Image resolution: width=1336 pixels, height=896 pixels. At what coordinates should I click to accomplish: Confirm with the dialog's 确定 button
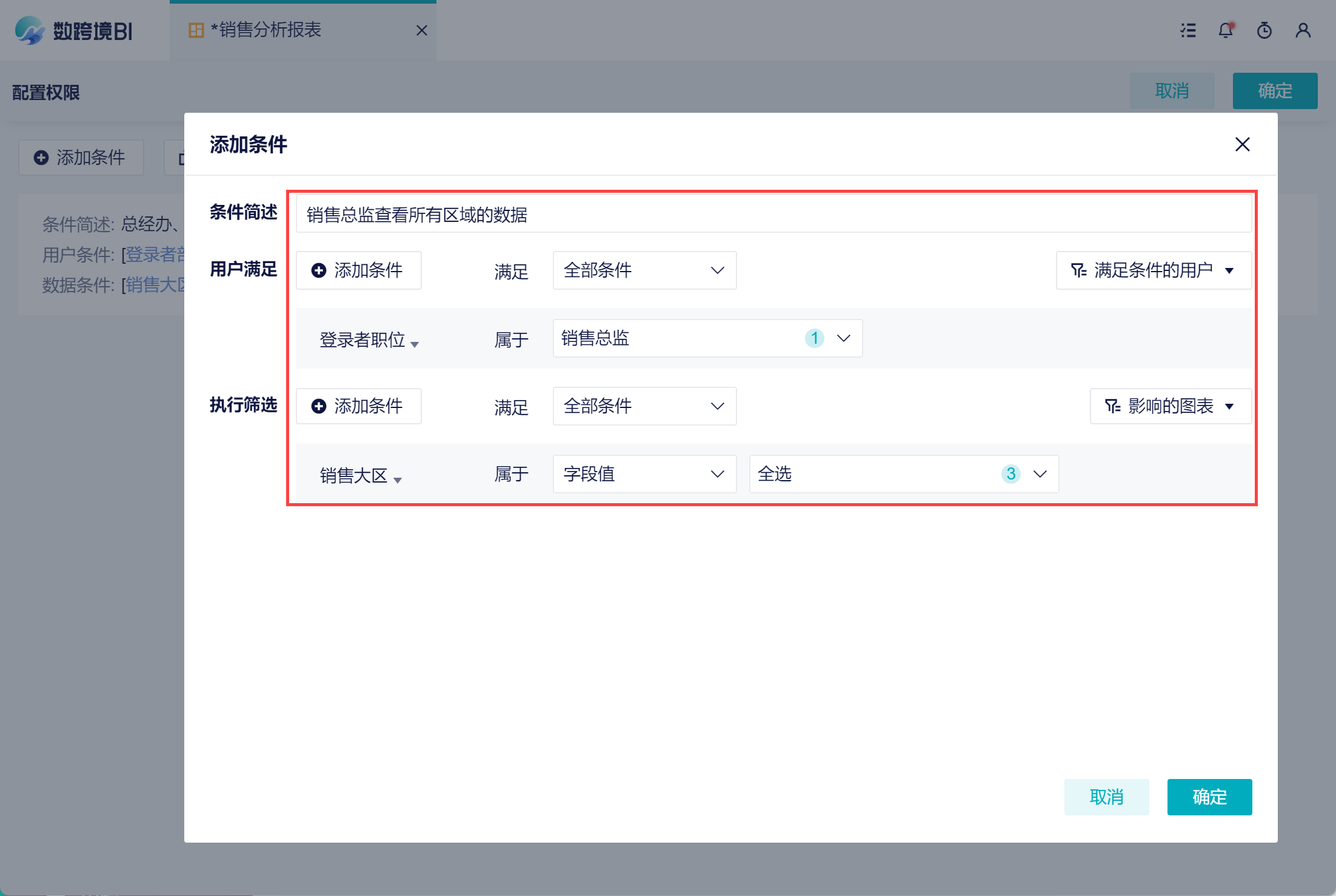click(1209, 797)
